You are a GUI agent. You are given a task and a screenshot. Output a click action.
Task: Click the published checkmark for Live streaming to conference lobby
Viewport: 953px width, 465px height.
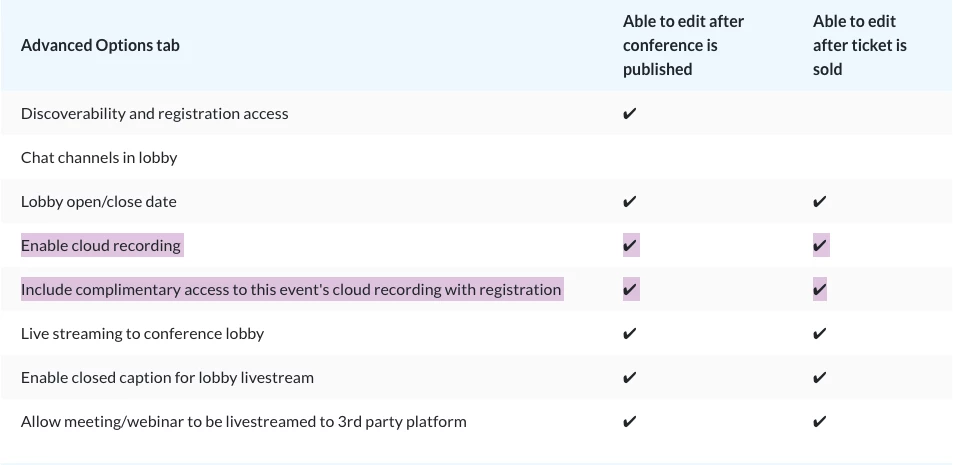629,334
